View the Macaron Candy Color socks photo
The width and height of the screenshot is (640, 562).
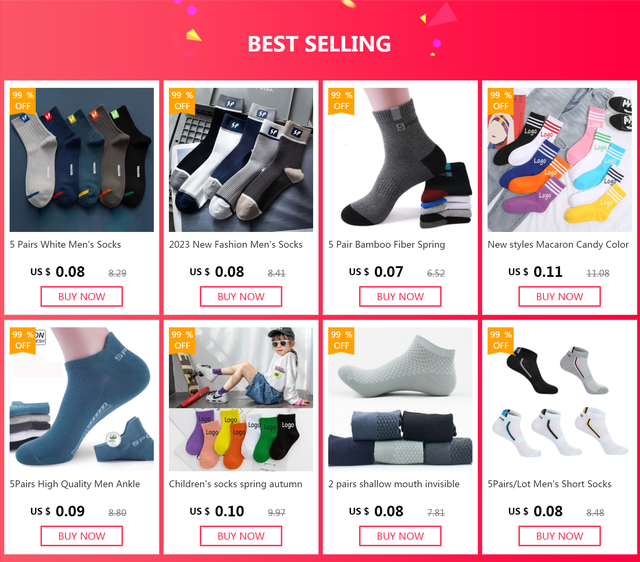[x=560, y=160]
